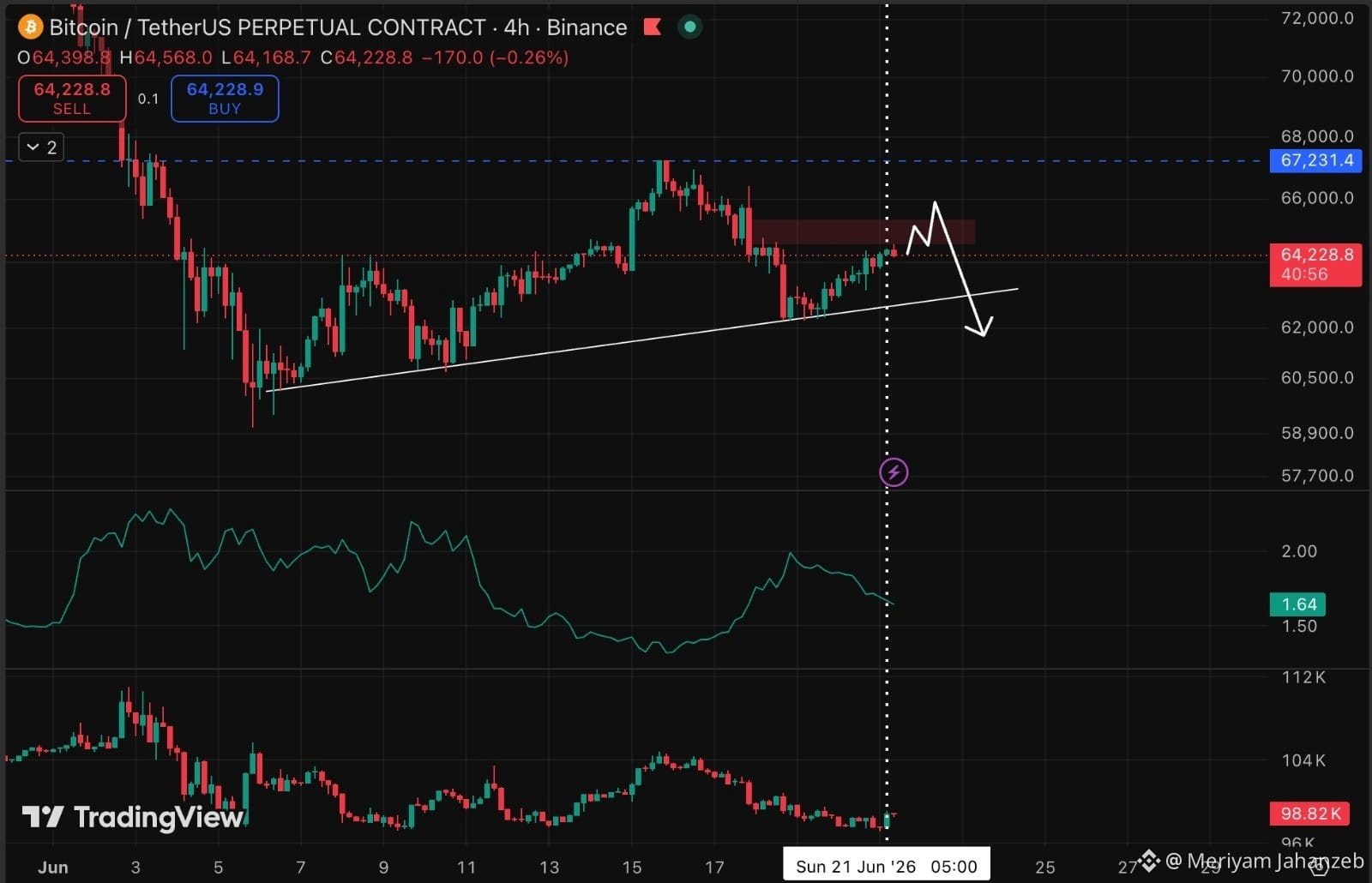Click the red 98.82K value label
Screen dimensions: 1372x883
1309,814
